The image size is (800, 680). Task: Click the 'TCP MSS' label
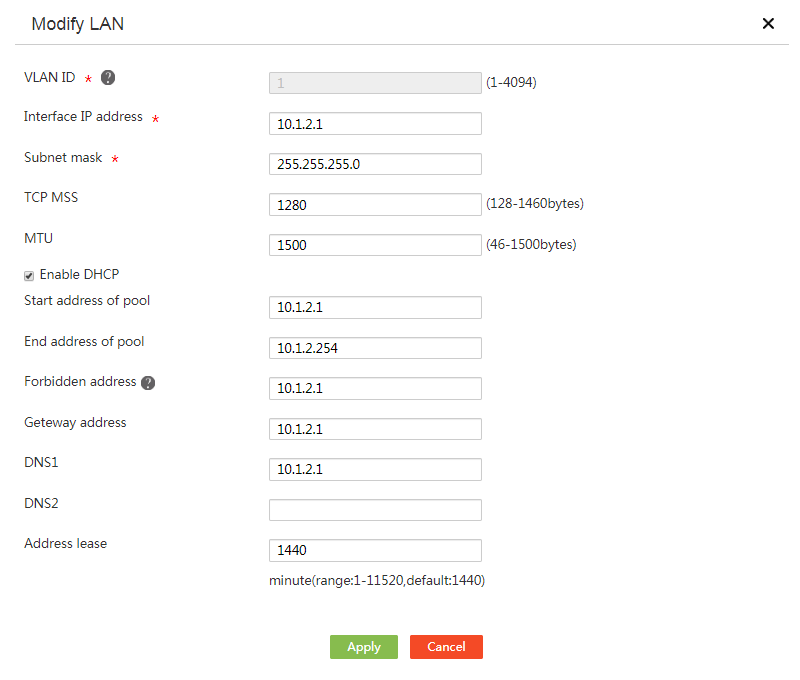coord(51,197)
